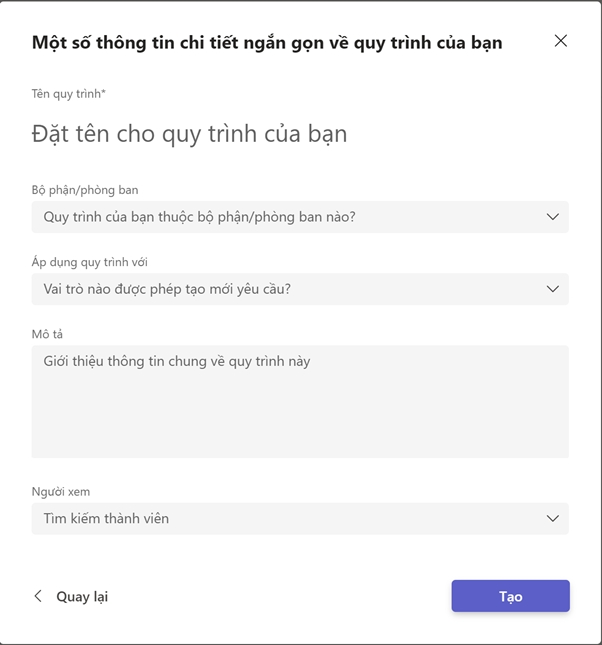The image size is (602, 645).
Task: Click chevron arrow of Người xem field
Action: (x=552, y=518)
